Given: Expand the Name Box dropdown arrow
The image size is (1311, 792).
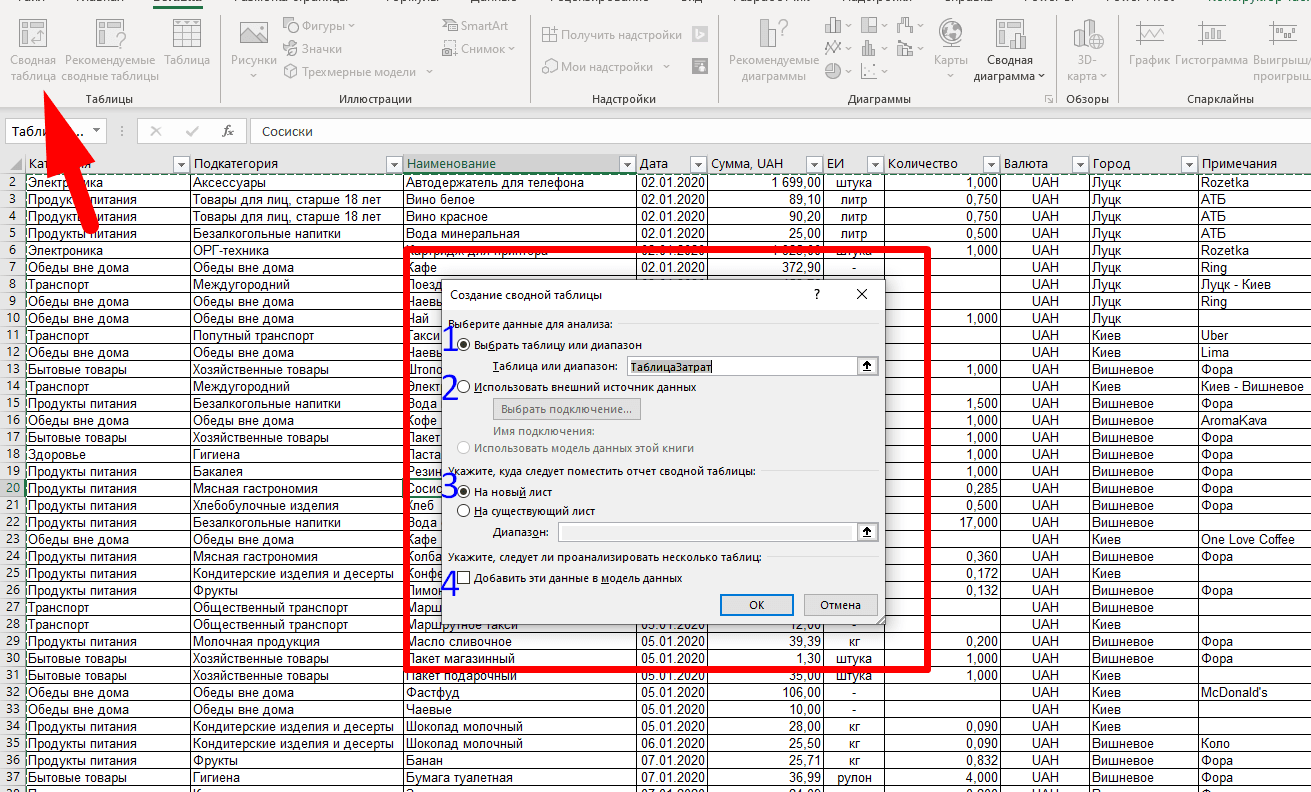Looking at the screenshot, I should coord(97,131).
